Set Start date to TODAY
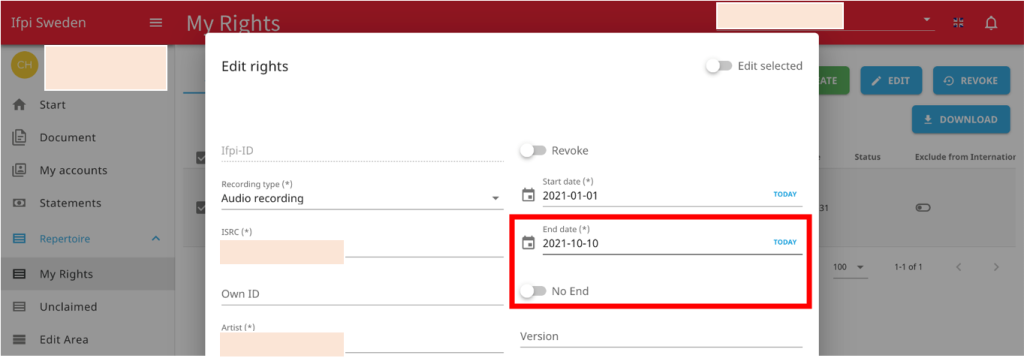This screenshot has height=364, width=1024. 785,194
